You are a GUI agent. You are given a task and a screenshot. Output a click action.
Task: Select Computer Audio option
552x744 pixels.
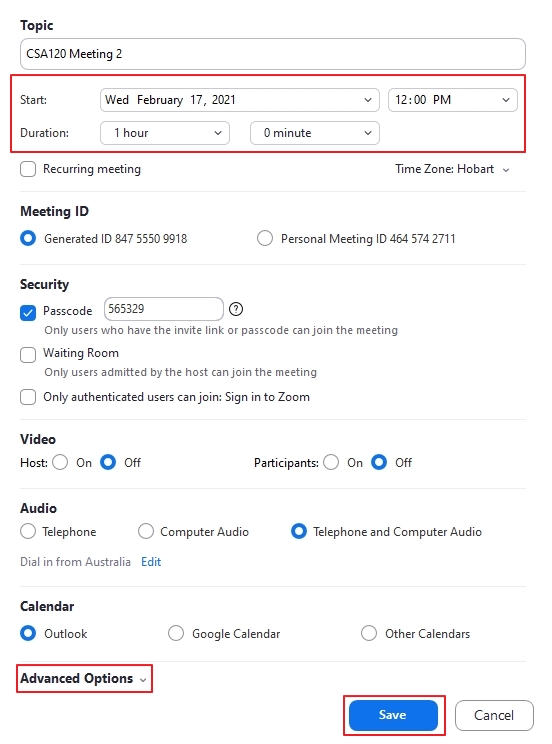[146, 531]
